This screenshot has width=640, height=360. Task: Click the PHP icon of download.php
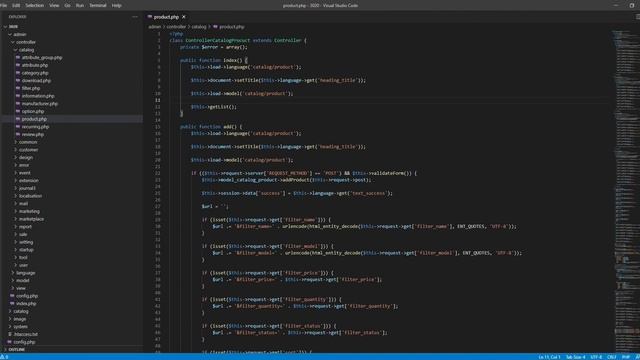[x=18, y=80]
